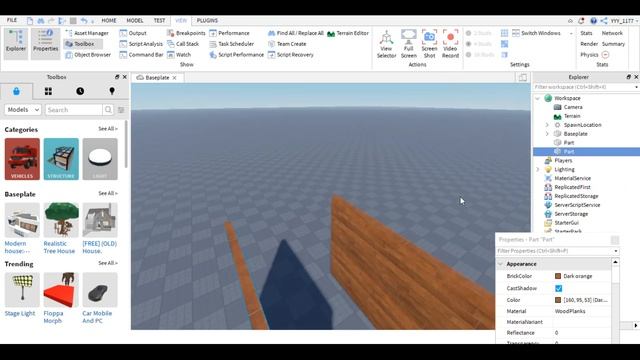Collapse the Appearance properties section
The image size is (640, 360).
coord(500,264)
